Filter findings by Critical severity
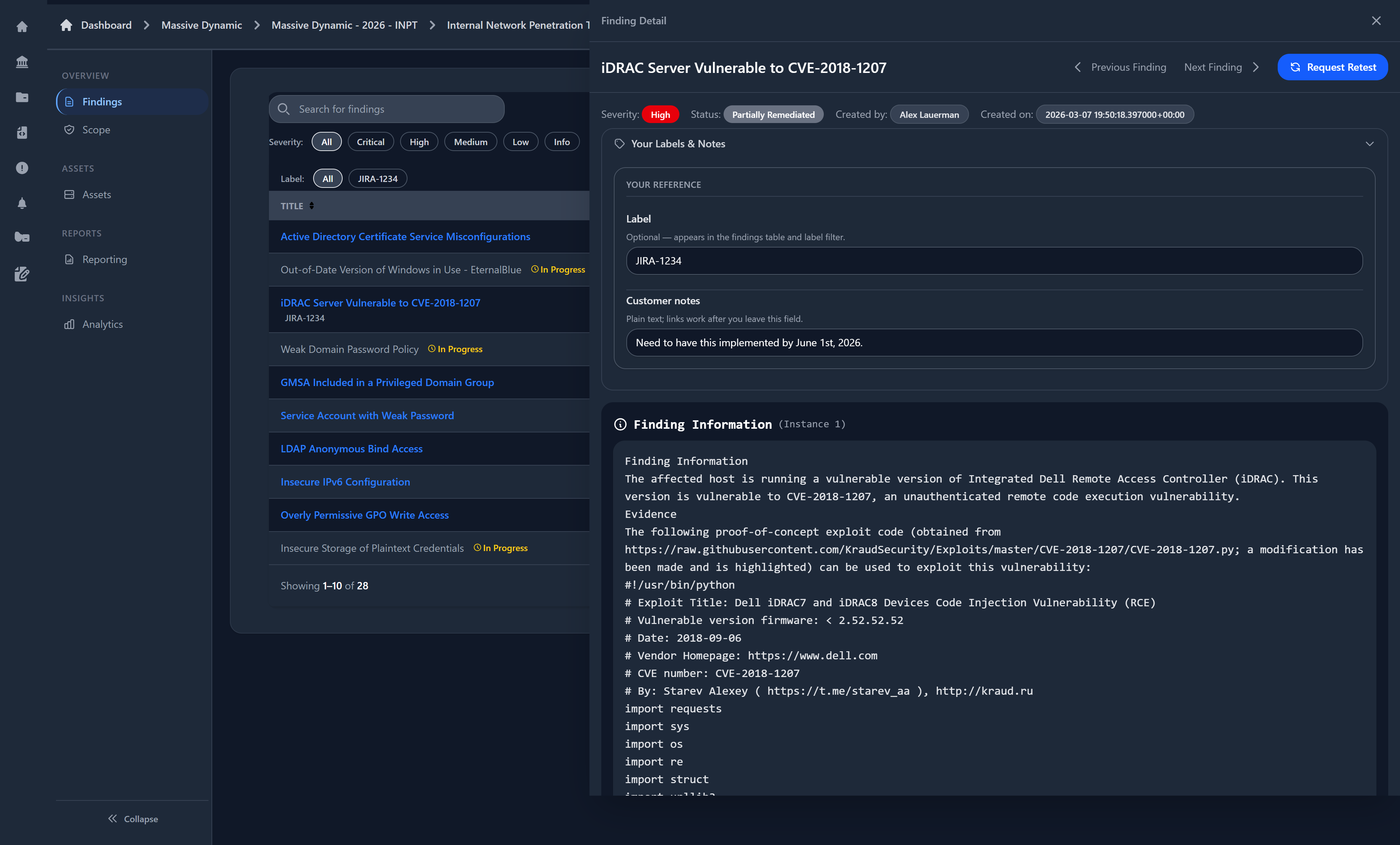The height and width of the screenshot is (845, 1400). click(371, 141)
